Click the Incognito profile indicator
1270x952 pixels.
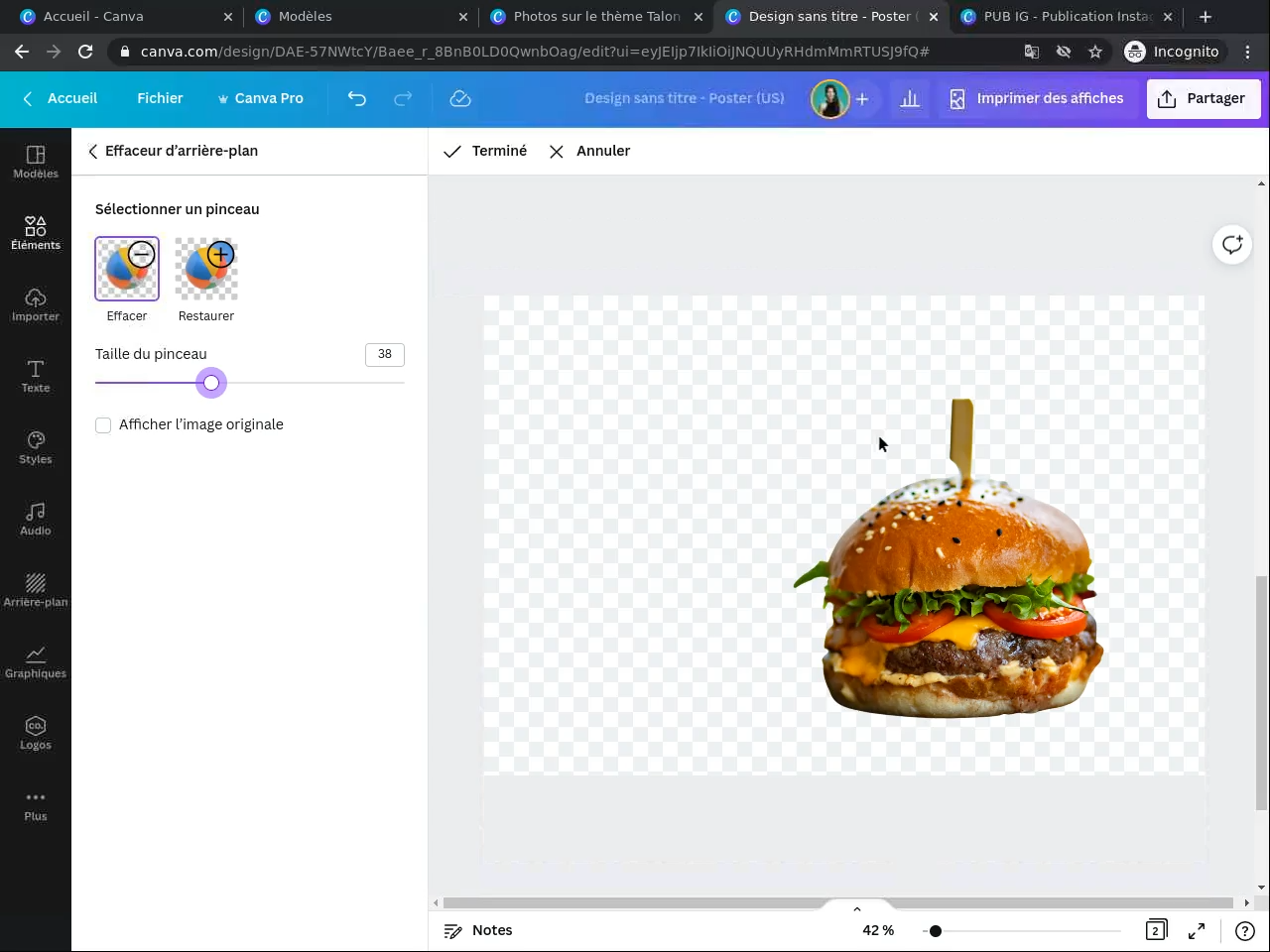1173,52
